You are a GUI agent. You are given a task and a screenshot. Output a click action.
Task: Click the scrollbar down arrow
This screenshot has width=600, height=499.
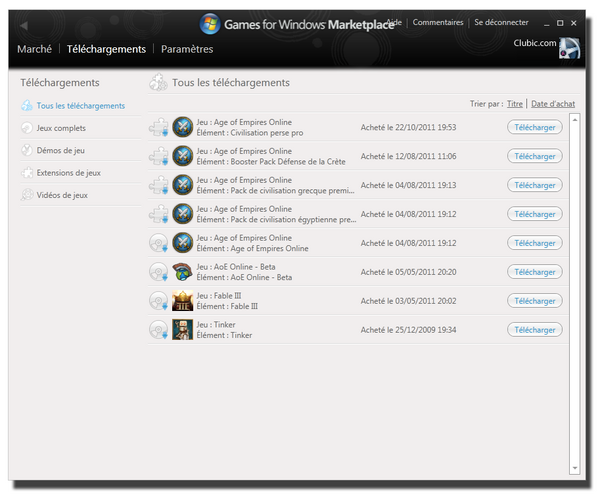point(575,468)
